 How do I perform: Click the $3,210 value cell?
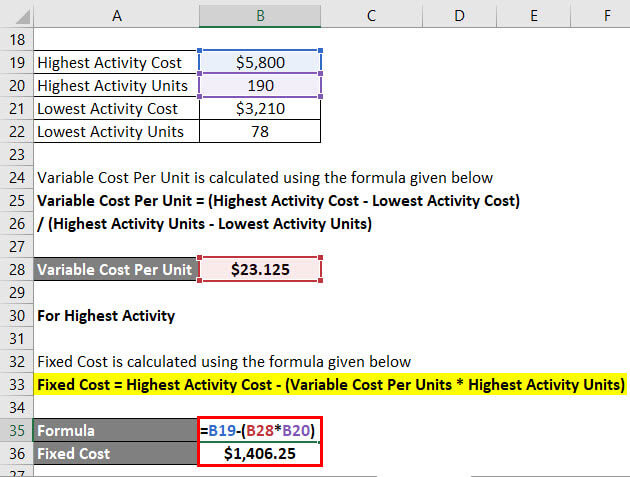coord(260,109)
